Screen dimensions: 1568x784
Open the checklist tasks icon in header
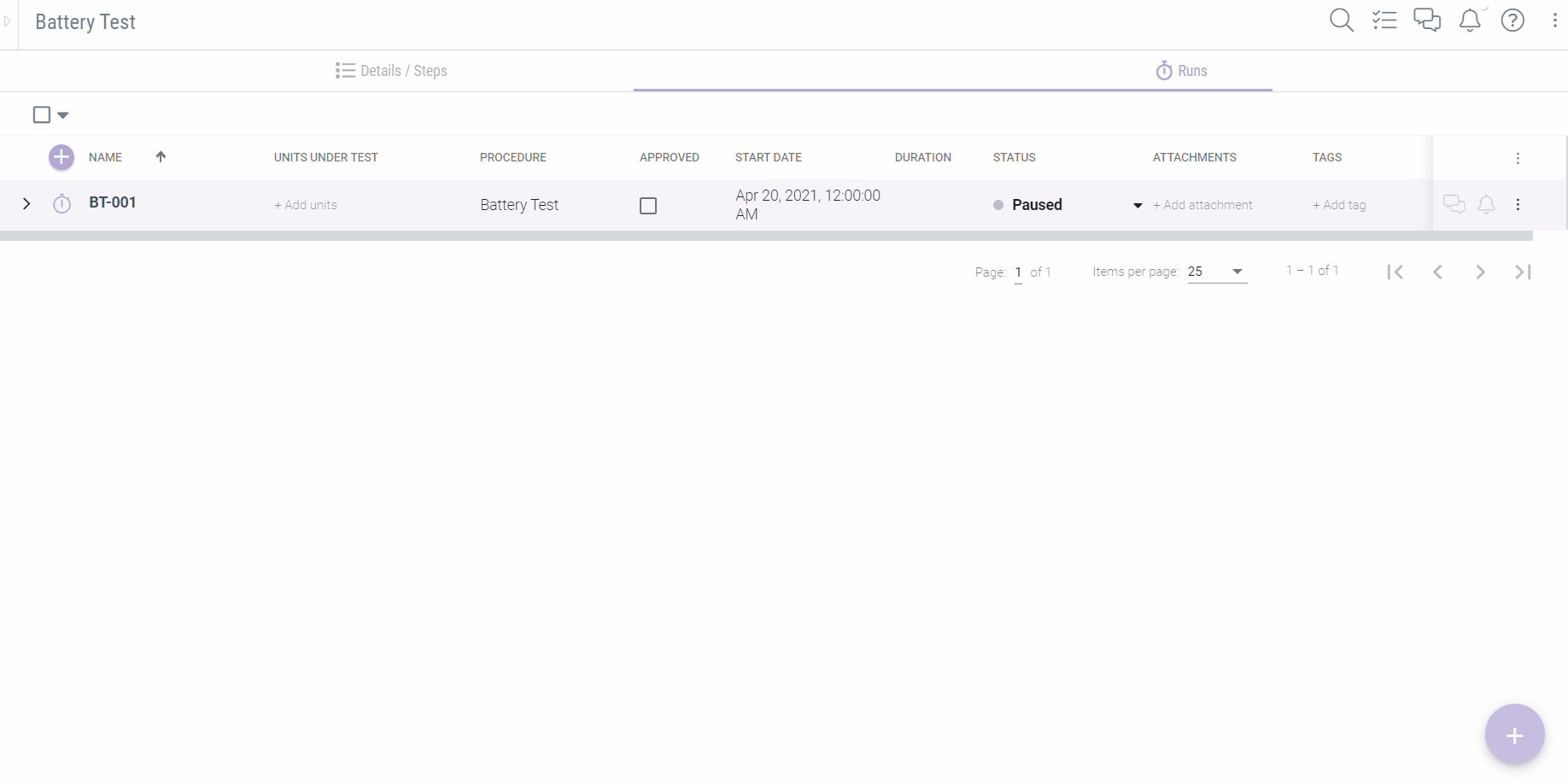click(x=1384, y=20)
